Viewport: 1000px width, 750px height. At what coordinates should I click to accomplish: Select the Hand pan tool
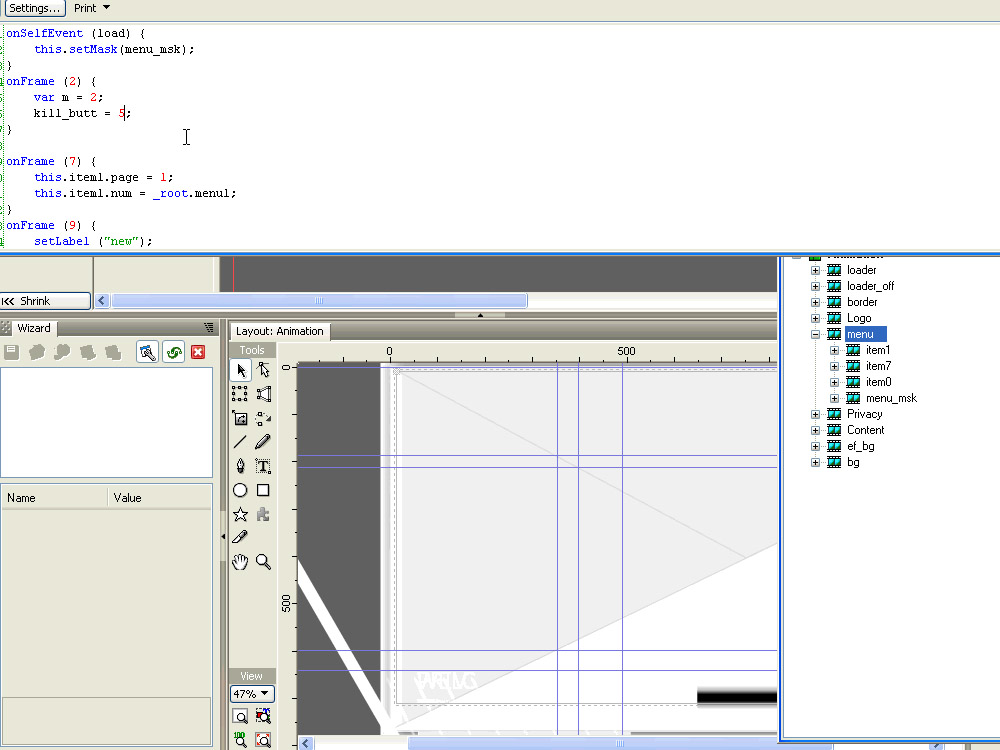click(240, 562)
